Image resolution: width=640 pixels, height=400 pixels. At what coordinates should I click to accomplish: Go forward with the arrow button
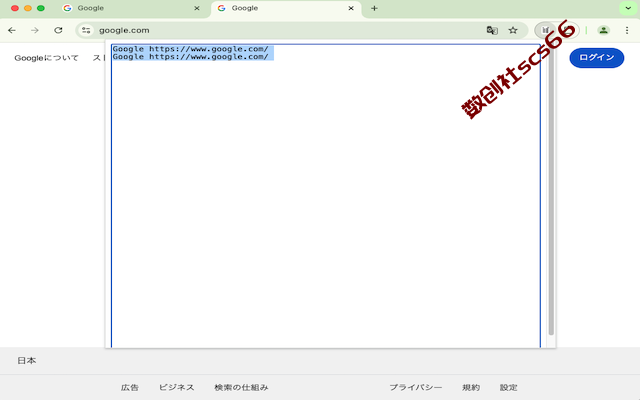click(x=35, y=30)
